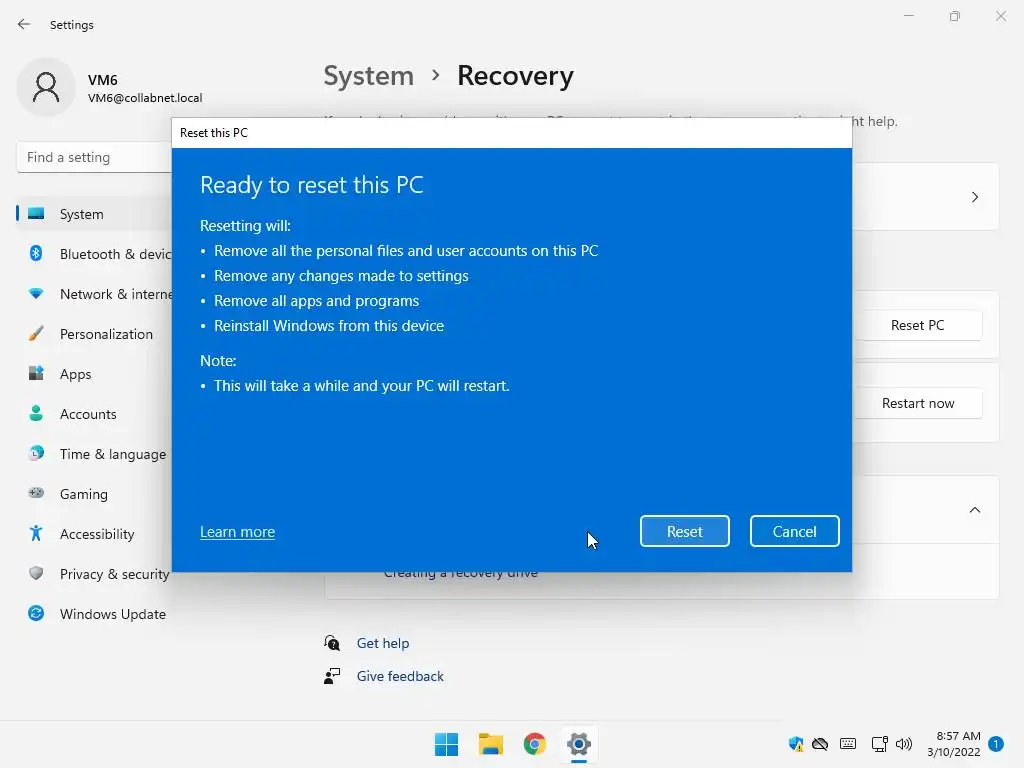Open the Get help link
Viewport: 1024px width, 768px height.
click(383, 643)
